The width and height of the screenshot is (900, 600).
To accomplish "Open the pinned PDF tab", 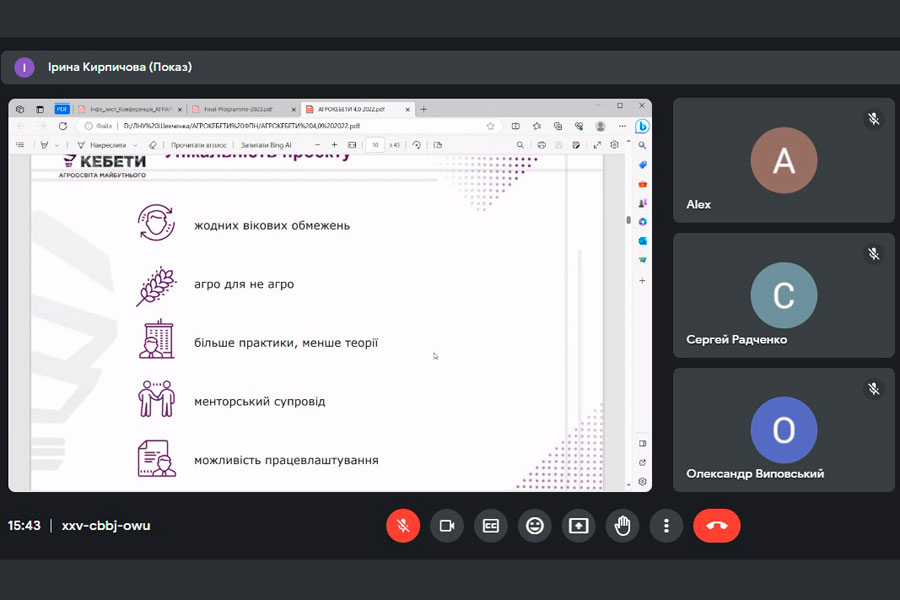I will [x=62, y=109].
